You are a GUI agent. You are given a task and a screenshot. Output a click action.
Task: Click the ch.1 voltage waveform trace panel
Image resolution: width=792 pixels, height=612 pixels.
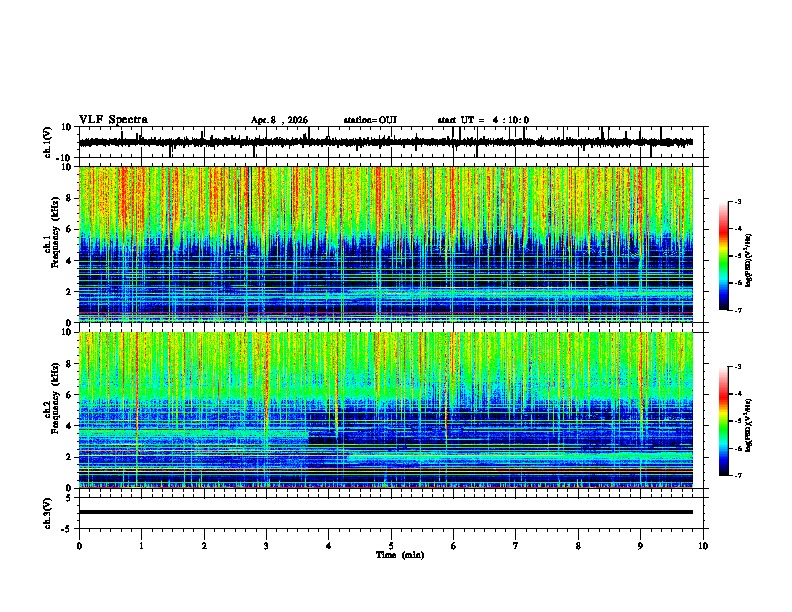coord(391,142)
